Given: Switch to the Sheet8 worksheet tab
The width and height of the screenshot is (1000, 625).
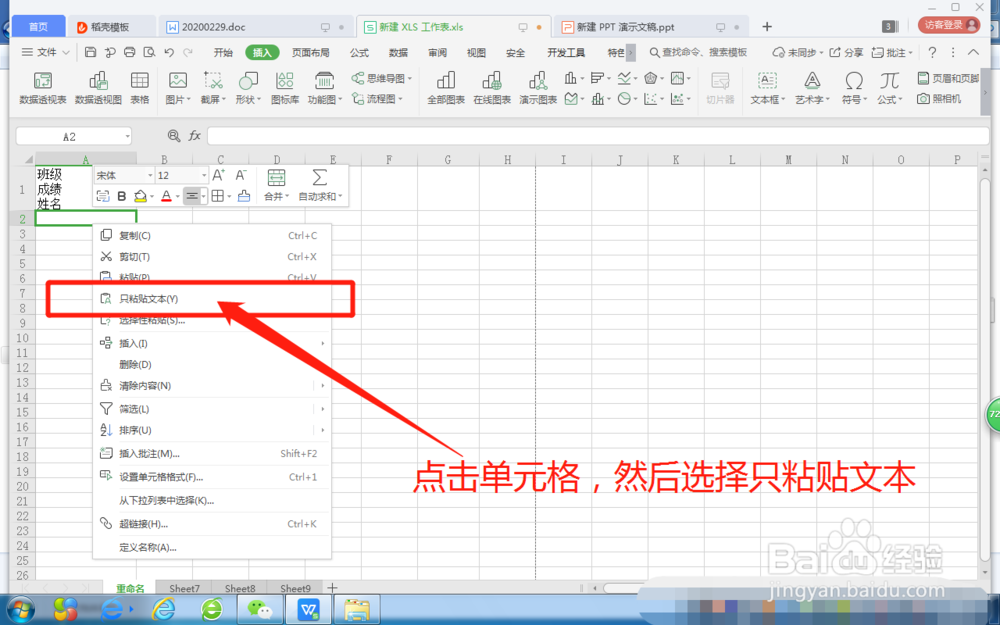Looking at the screenshot, I should point(240,589).
